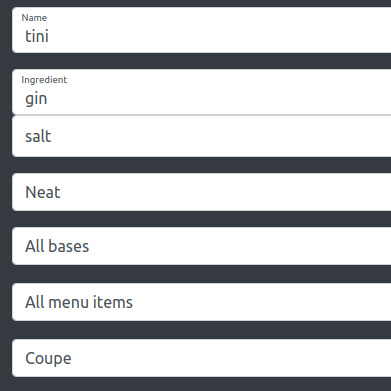The image size is (391, 391).
Task: Click blank space inside the Coupe box
Action: click(230, 358)
